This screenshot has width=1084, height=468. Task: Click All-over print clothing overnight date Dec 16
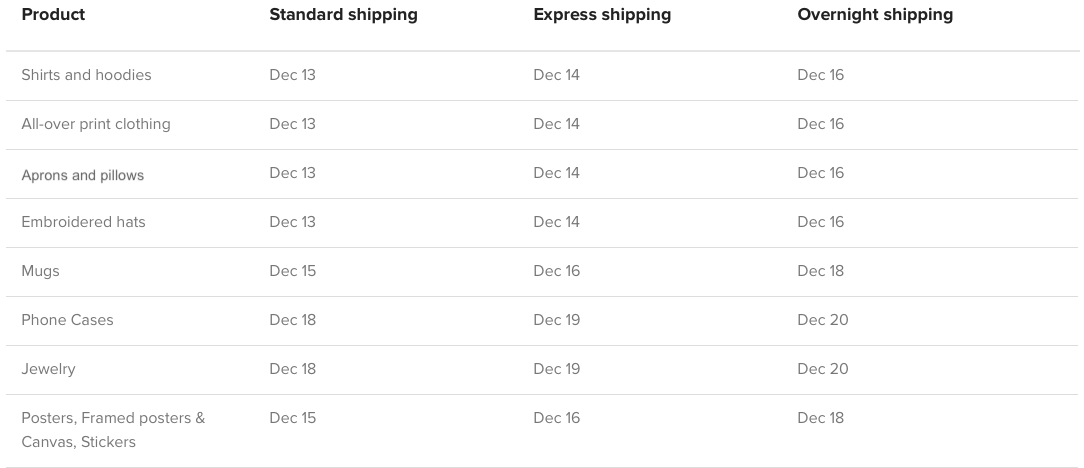click(821, 124)
